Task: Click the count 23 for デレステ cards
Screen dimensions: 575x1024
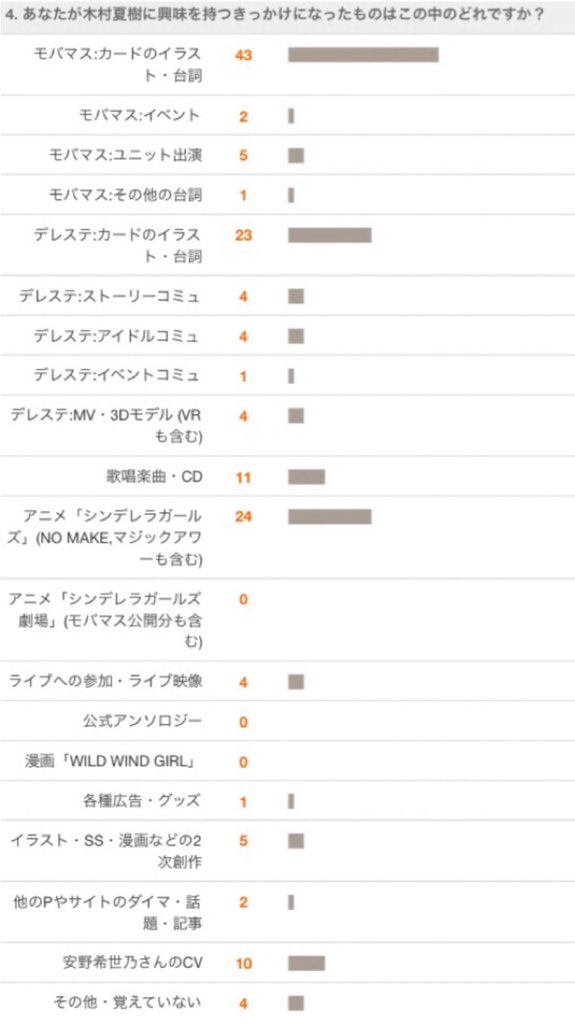Action: click(243, 235)
